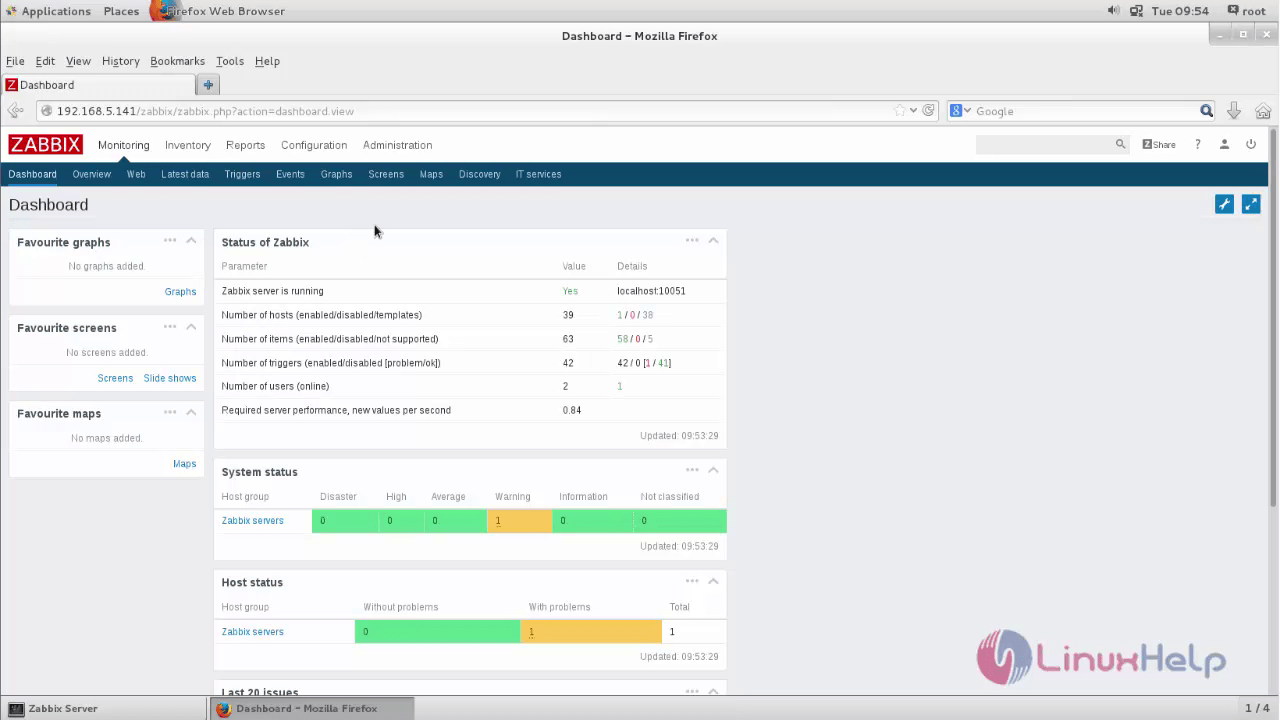
Task: Follow the Maps link in Favourite maps
Action: coord(184,464)
